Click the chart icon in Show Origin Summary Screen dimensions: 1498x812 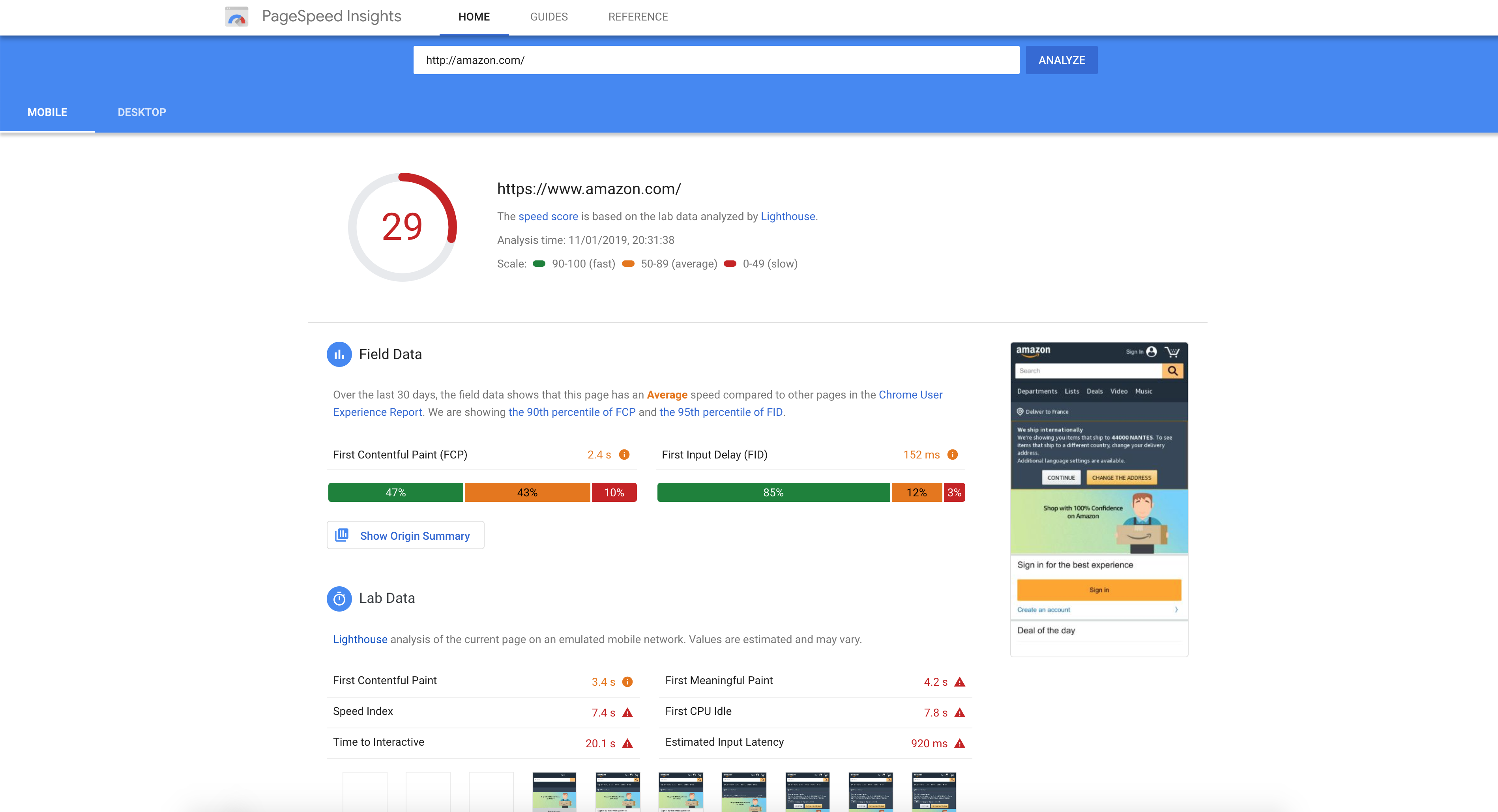coord(342,535)
